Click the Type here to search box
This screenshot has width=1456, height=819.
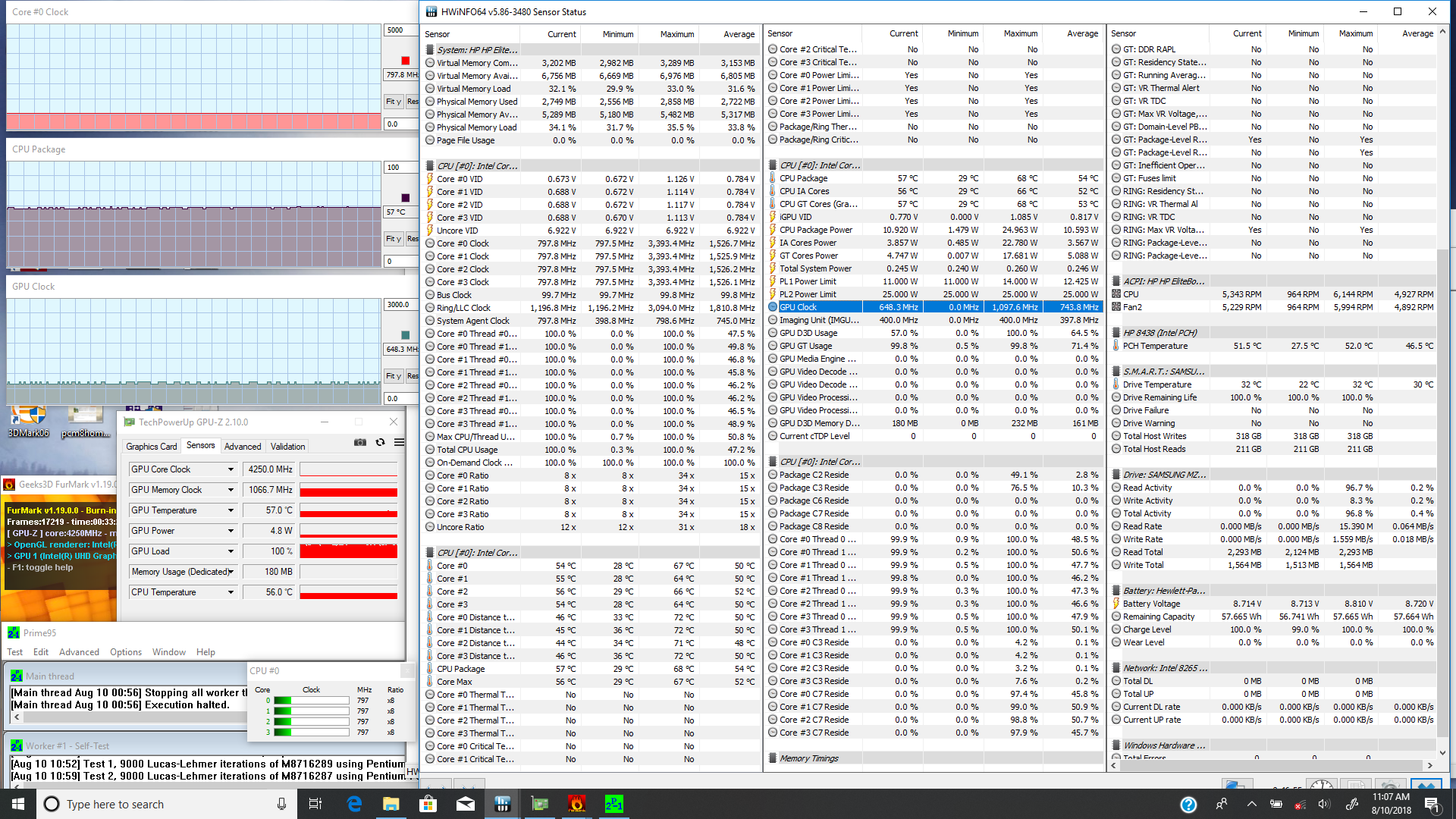(x=152, y=804)
